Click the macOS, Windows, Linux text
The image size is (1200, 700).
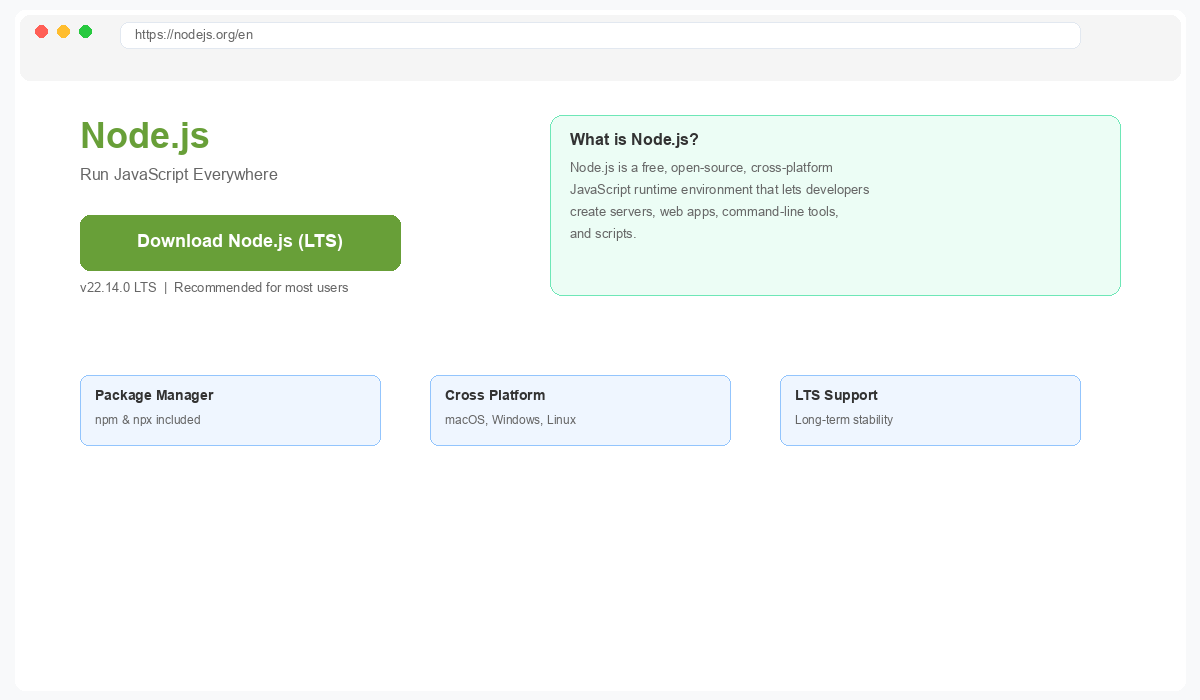[x=510, y=420]
